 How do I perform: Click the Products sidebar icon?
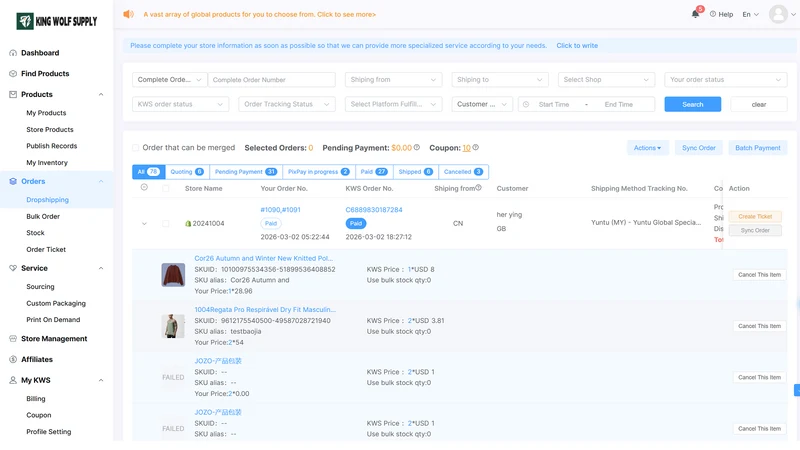pos(13,94)
